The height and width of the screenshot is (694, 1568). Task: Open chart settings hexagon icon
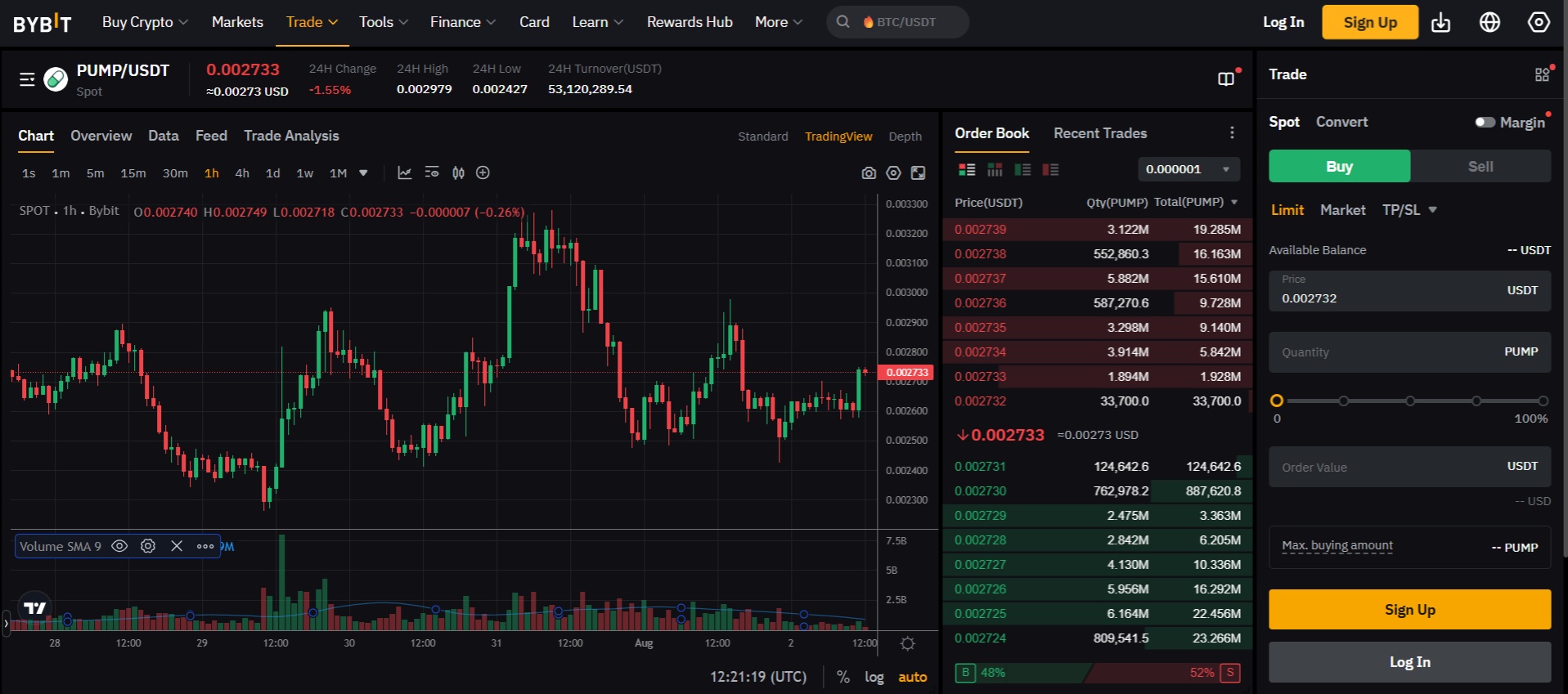click(x=893, y=173)
